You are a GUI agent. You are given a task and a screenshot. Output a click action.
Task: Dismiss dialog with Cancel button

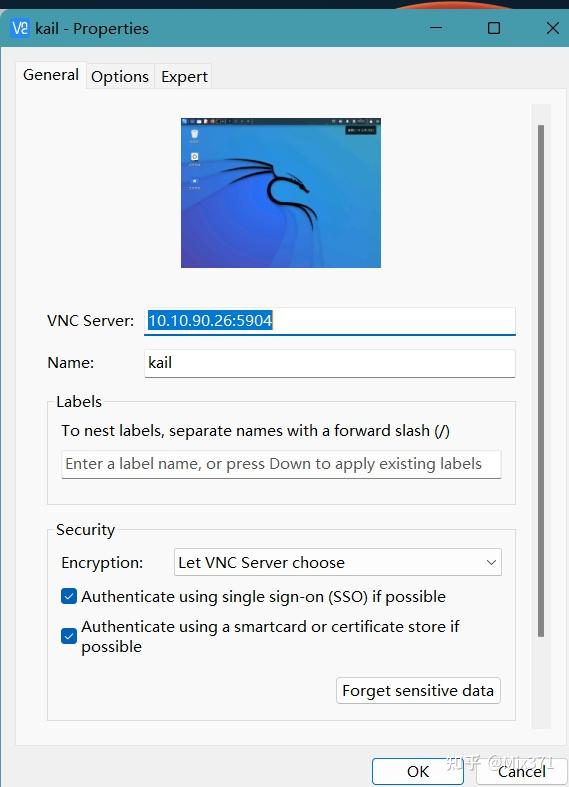[522, 771]
